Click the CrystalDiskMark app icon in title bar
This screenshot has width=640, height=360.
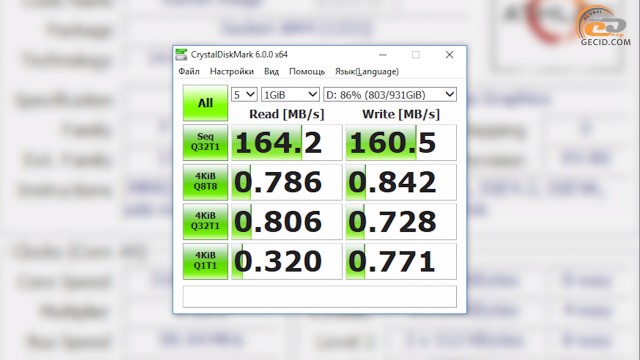[181, 55]
